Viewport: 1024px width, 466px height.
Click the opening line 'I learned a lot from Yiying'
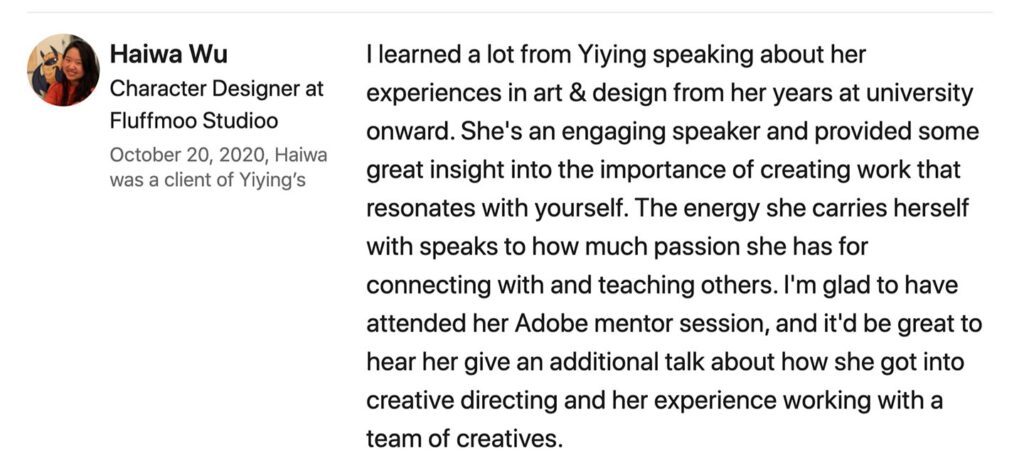507,55
